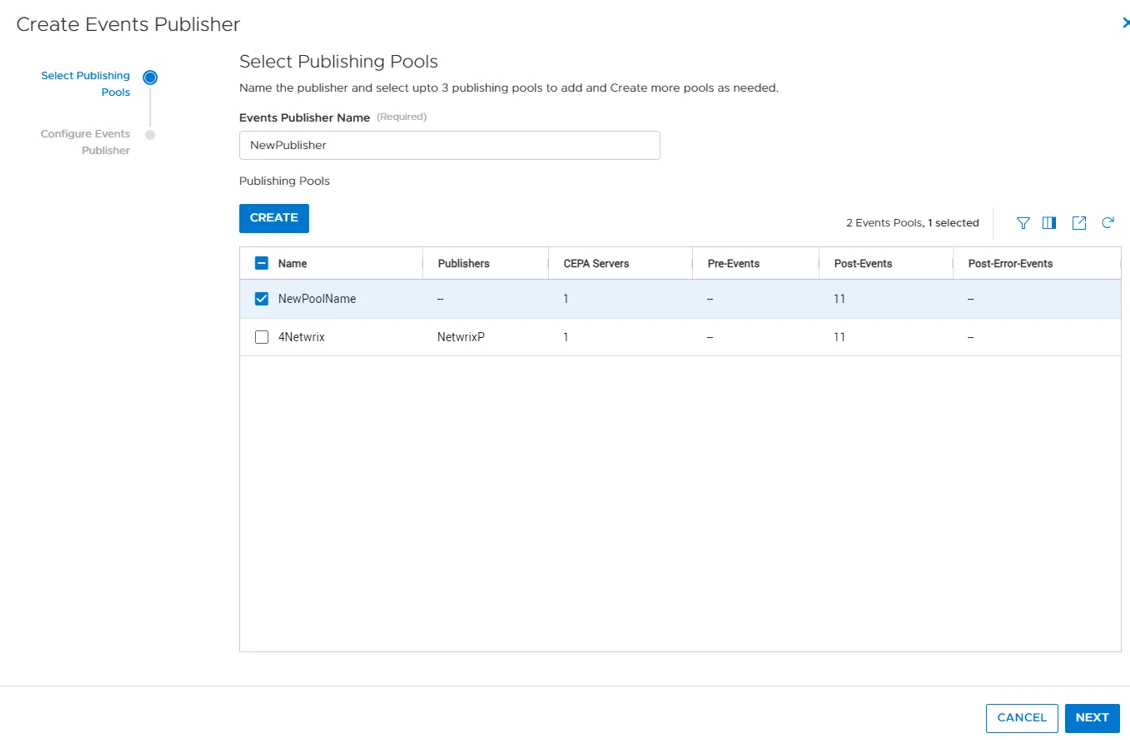Sort by the Name column header

[x=293, y=264]
